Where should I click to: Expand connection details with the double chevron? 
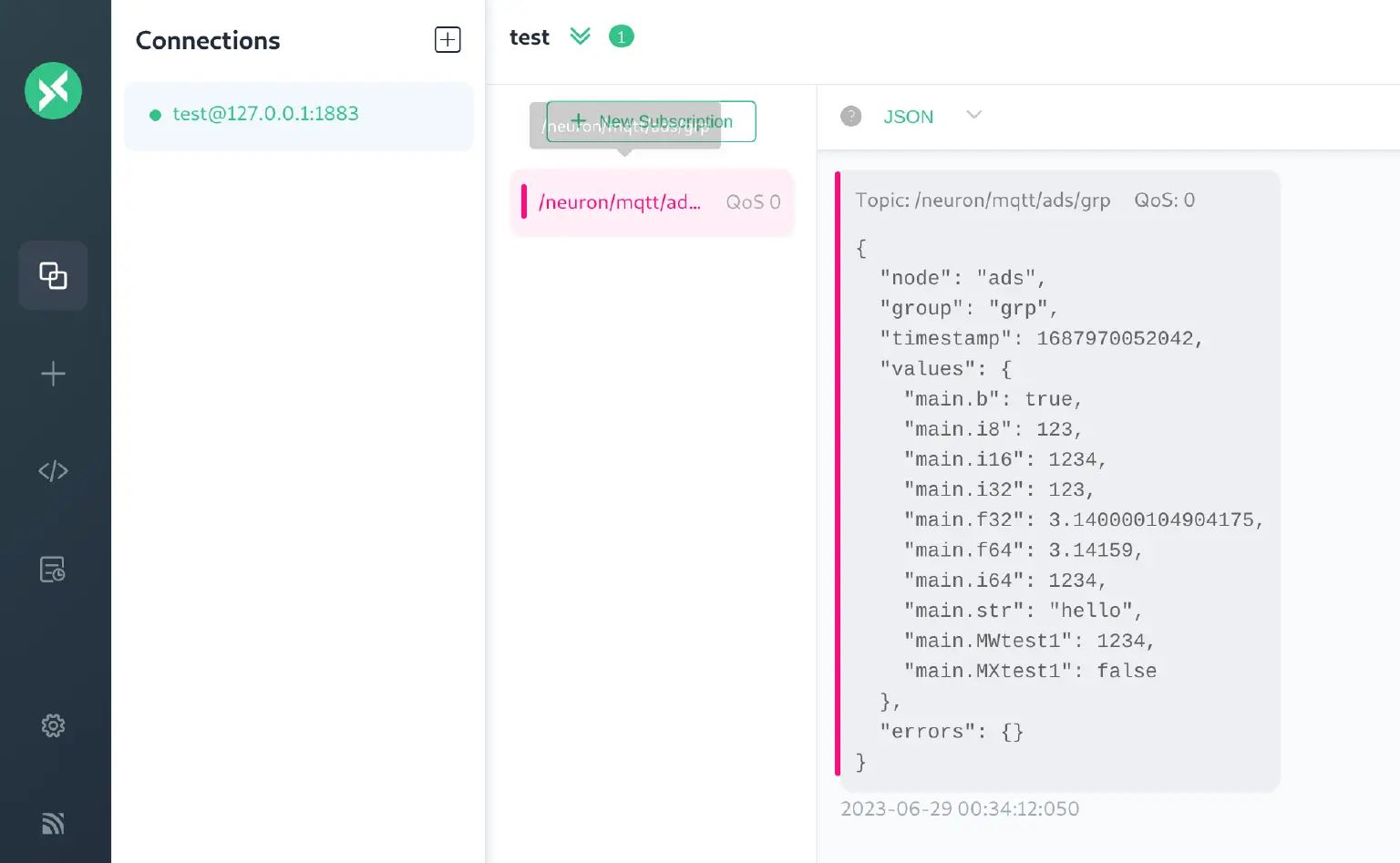[580, 36]
